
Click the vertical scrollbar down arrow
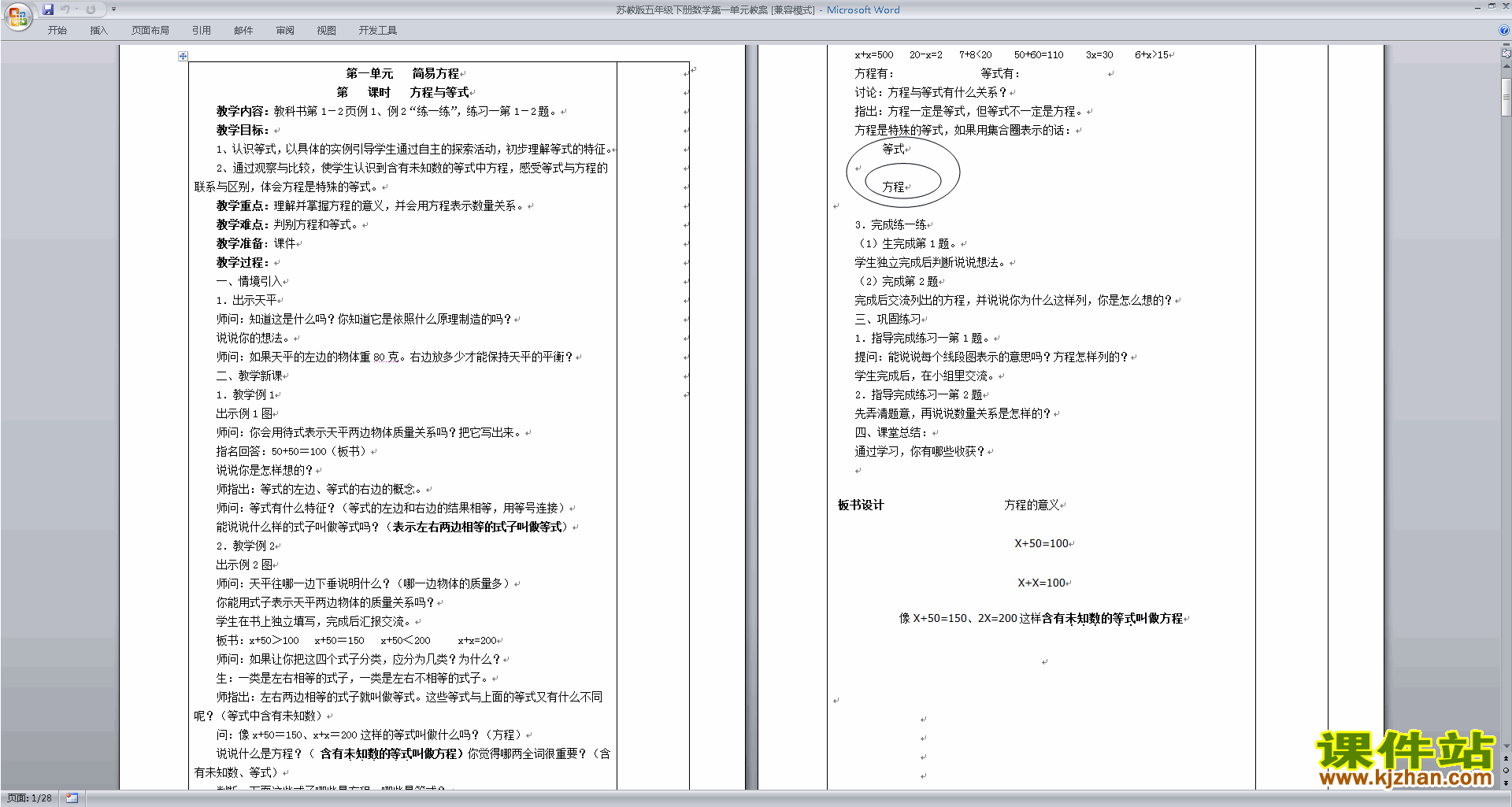[1506, 746]
